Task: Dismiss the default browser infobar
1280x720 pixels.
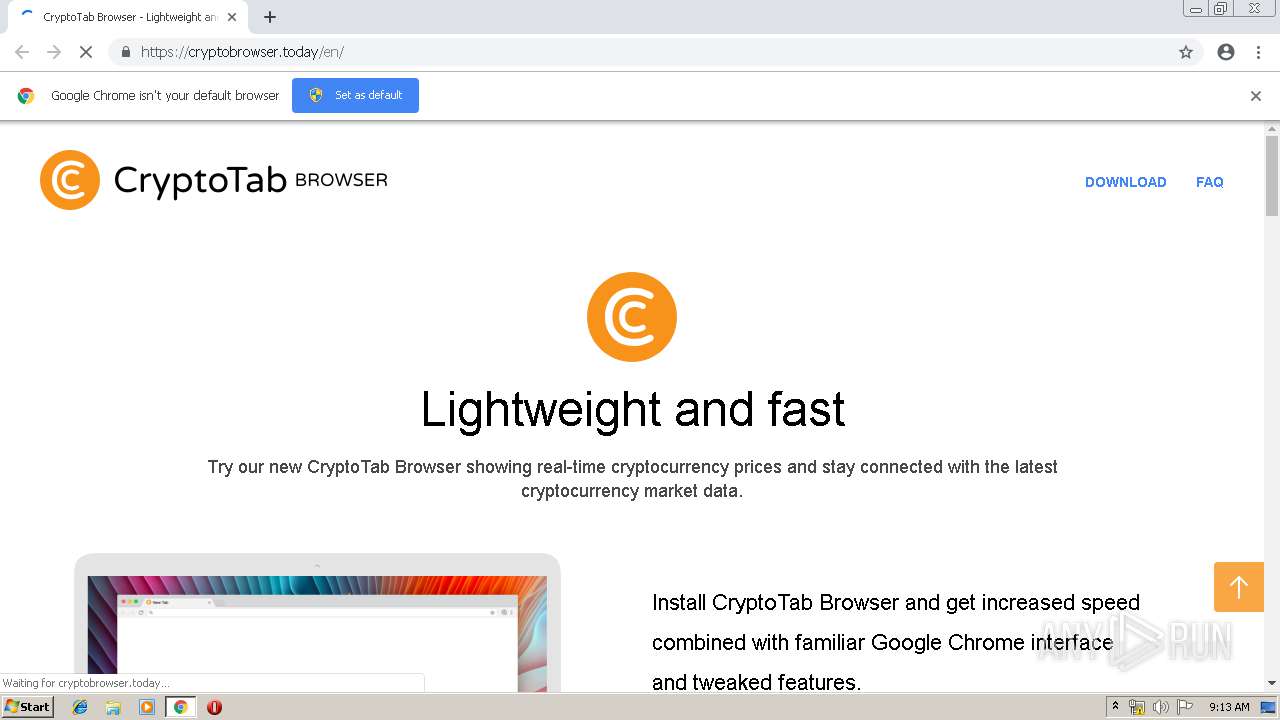Action: pos(1256,96)
